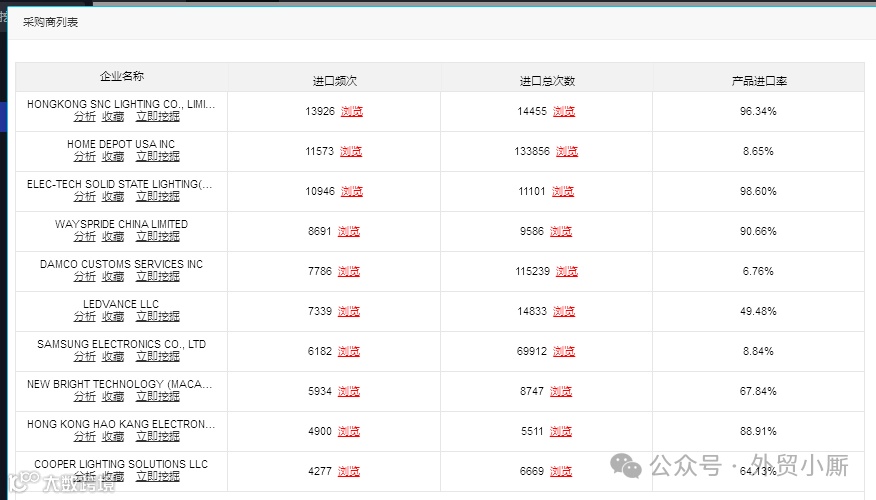Click 收藏 under HOME DEPOT USA INC

pos(113,156)
